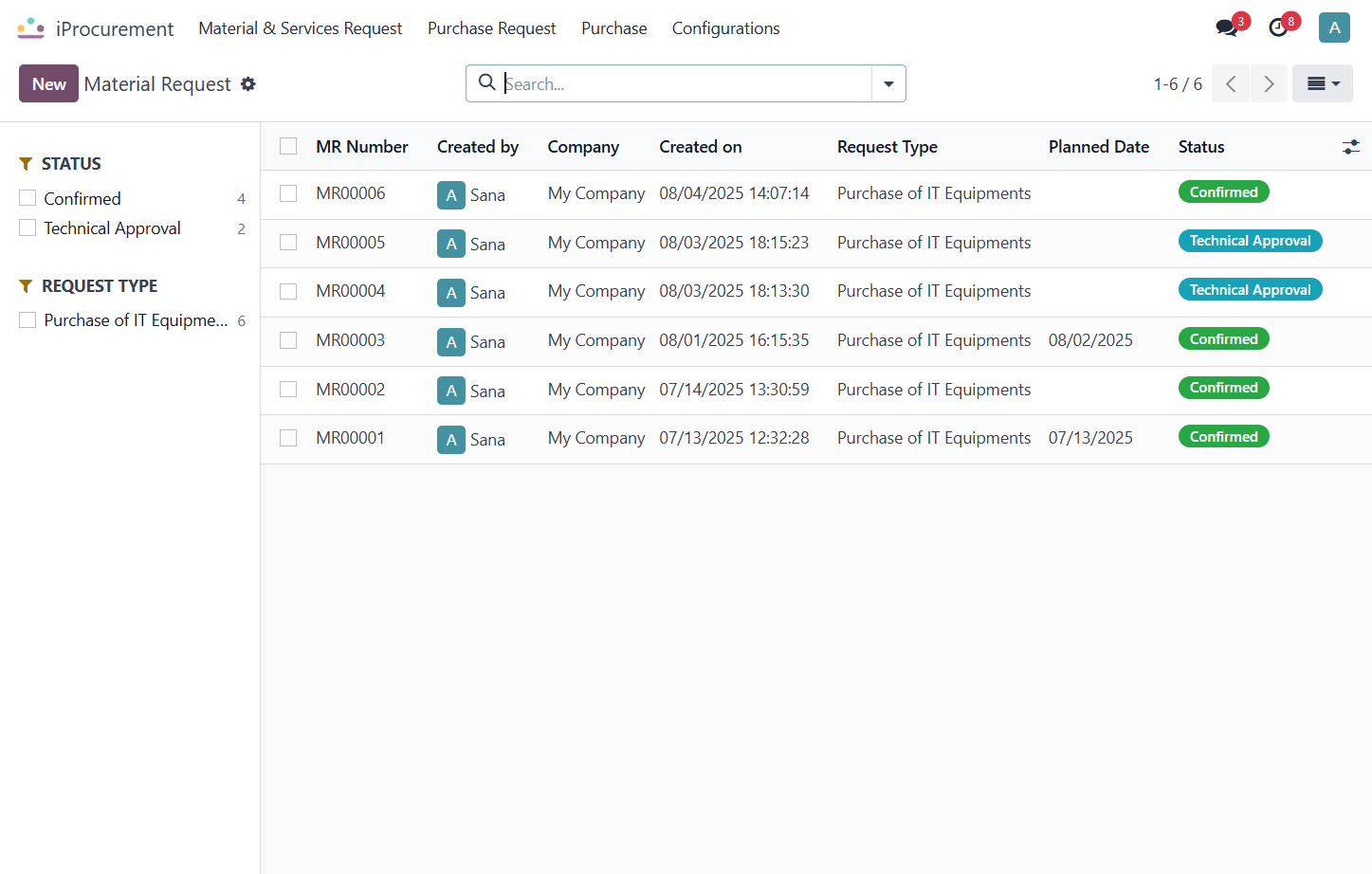The width and height of the screenshot is (1372, 874).
Task: Open the Configurations menu
Action: (726, 28)
